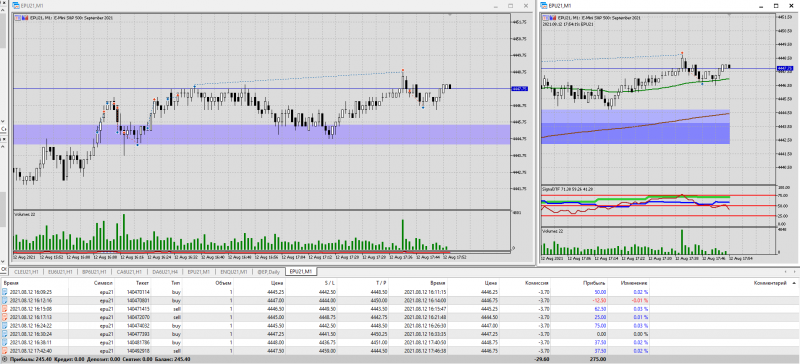Click the one-click trading panel icon on left chart
800x364 pixels.
pos(18,18)
